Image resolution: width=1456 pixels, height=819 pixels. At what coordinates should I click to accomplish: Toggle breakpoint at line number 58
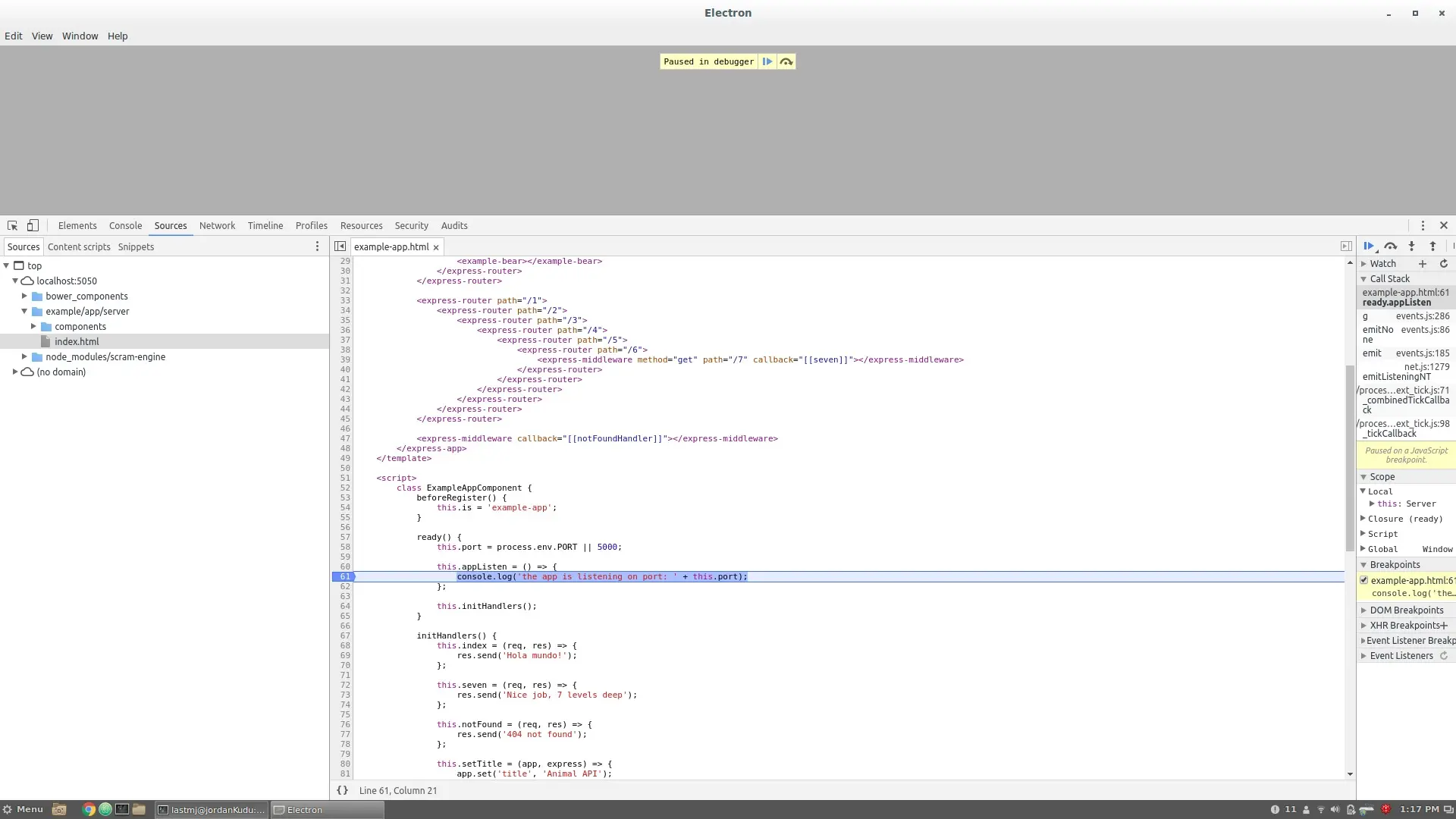pos(345,547)
